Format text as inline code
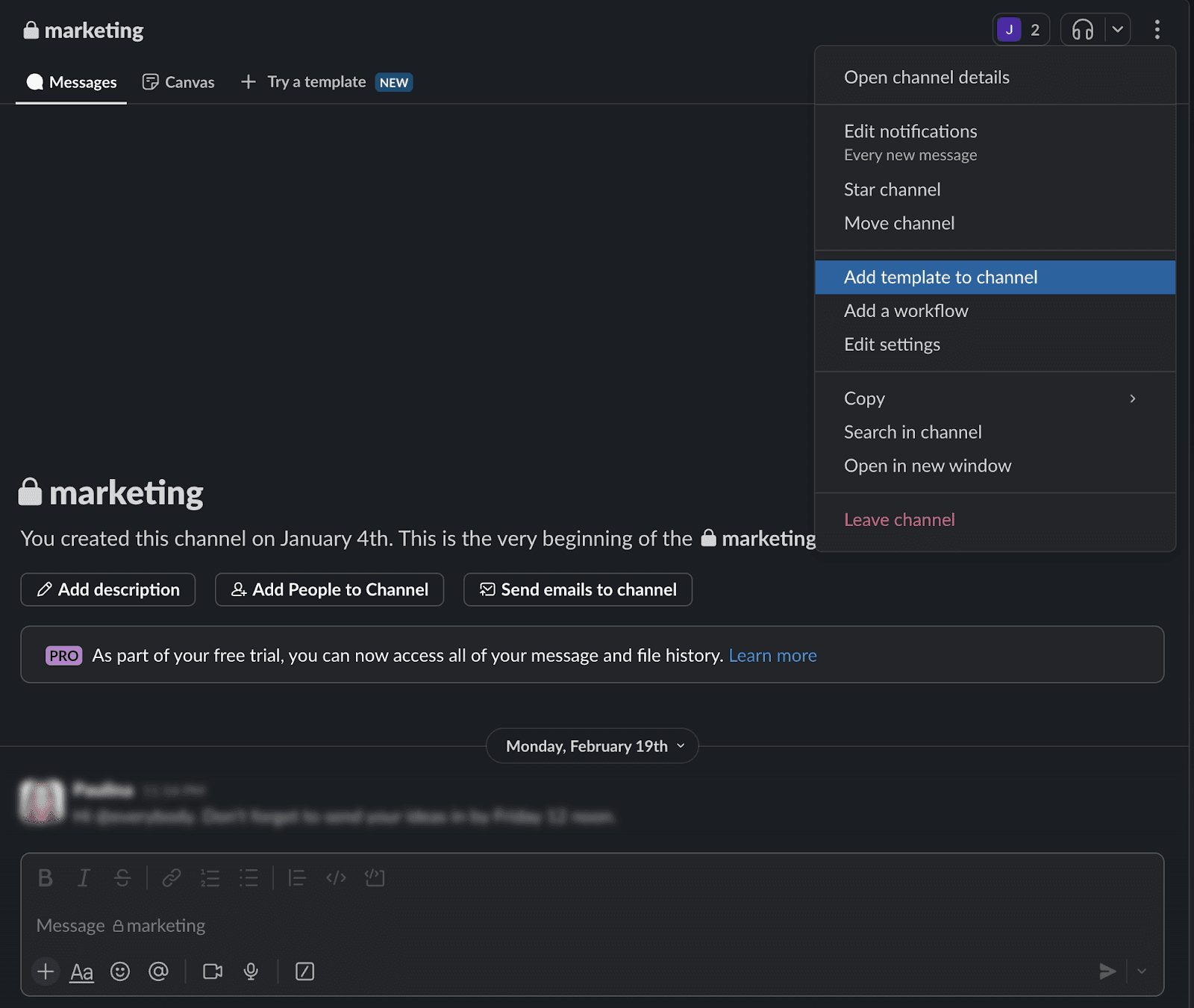The height and width of the screenshot is (1008, 1194). 336,877
